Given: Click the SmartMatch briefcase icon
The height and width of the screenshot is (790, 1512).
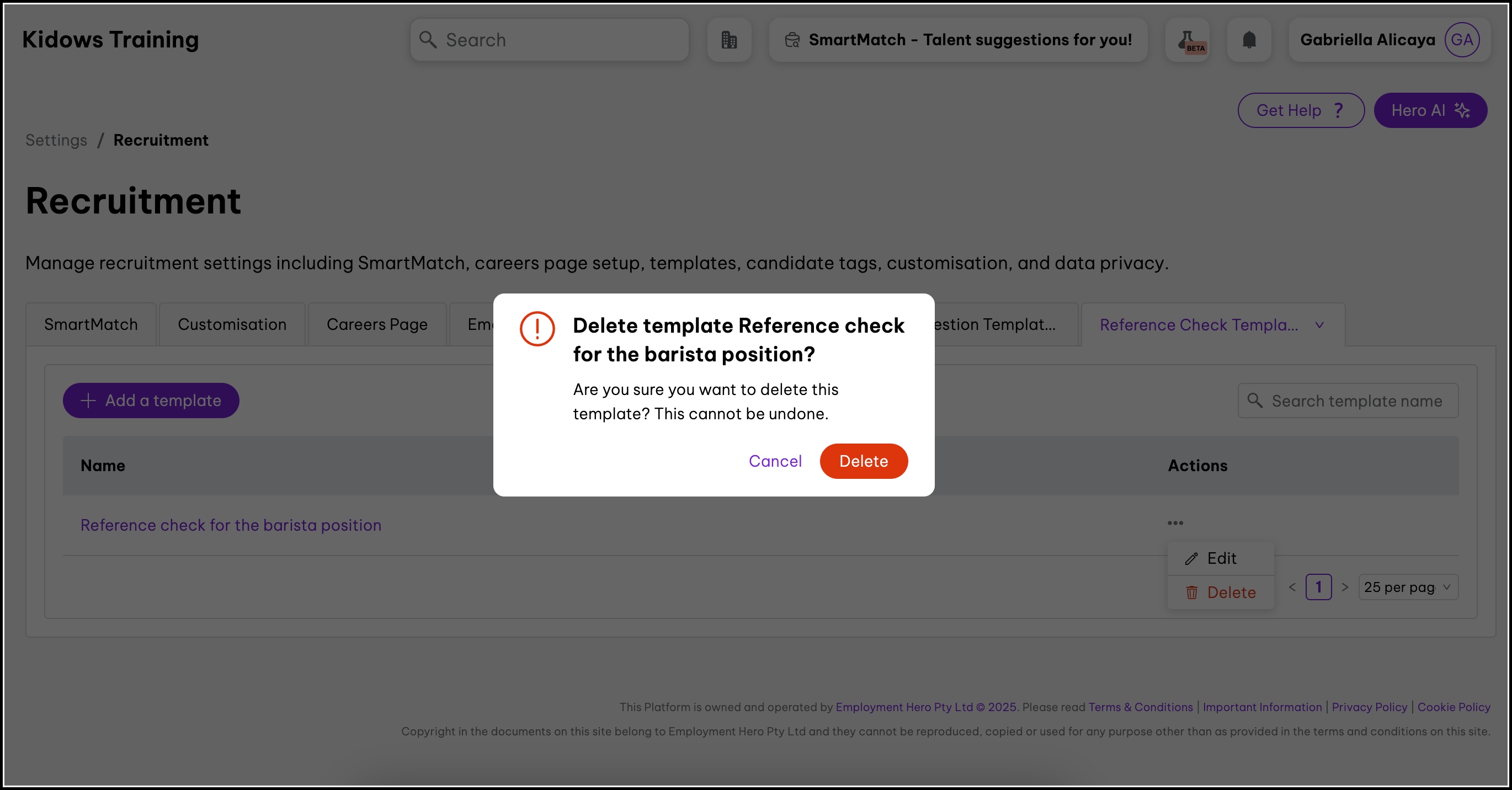Looking at the screenshot, I should tap(792, 40).
